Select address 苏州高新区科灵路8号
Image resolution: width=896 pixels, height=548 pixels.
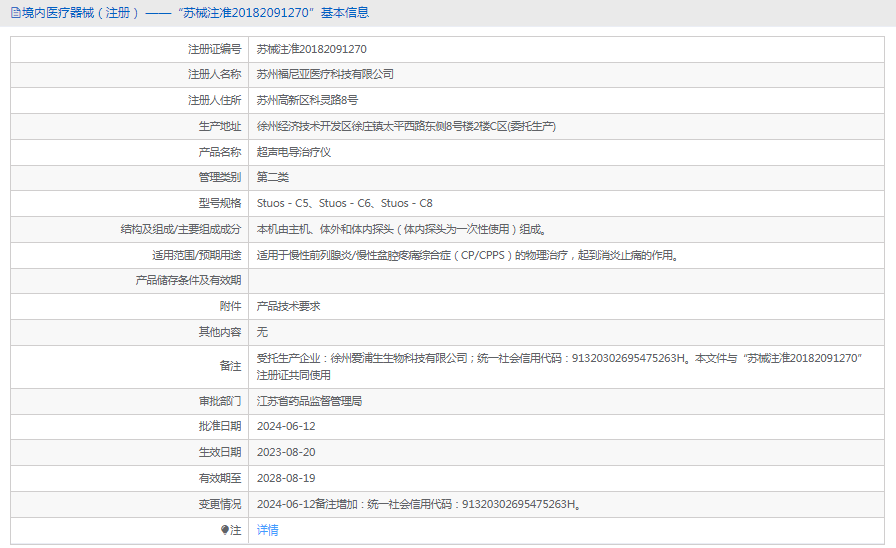(307, 100)
